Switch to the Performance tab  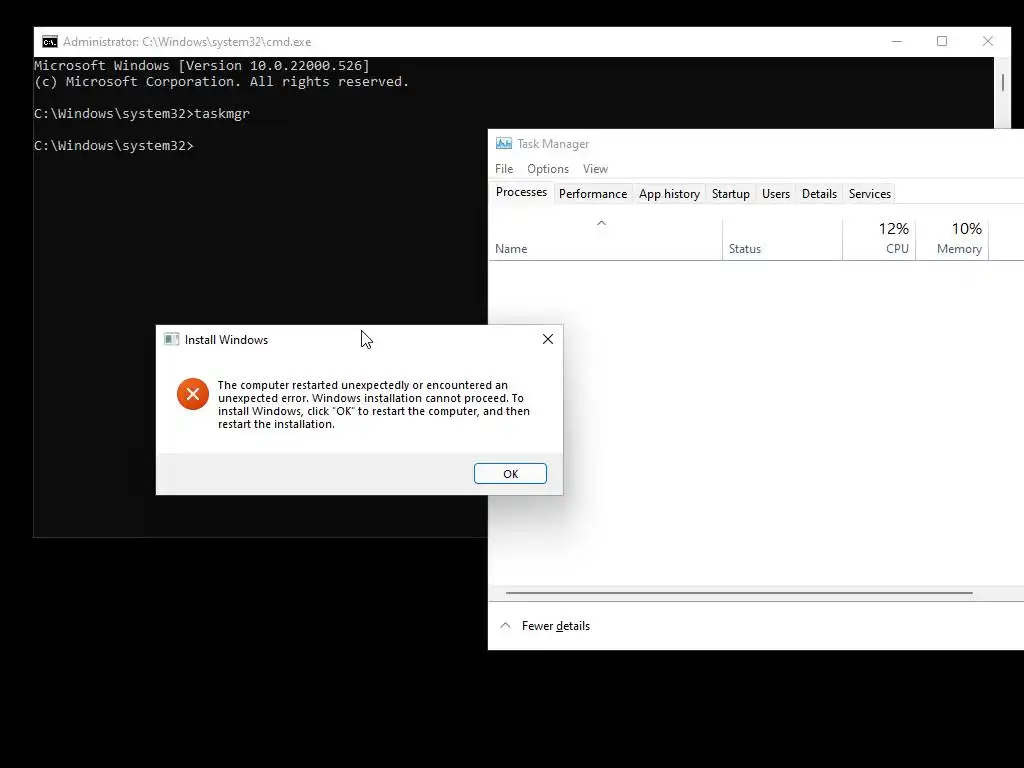pyautogui.click(x=593, y=194)
